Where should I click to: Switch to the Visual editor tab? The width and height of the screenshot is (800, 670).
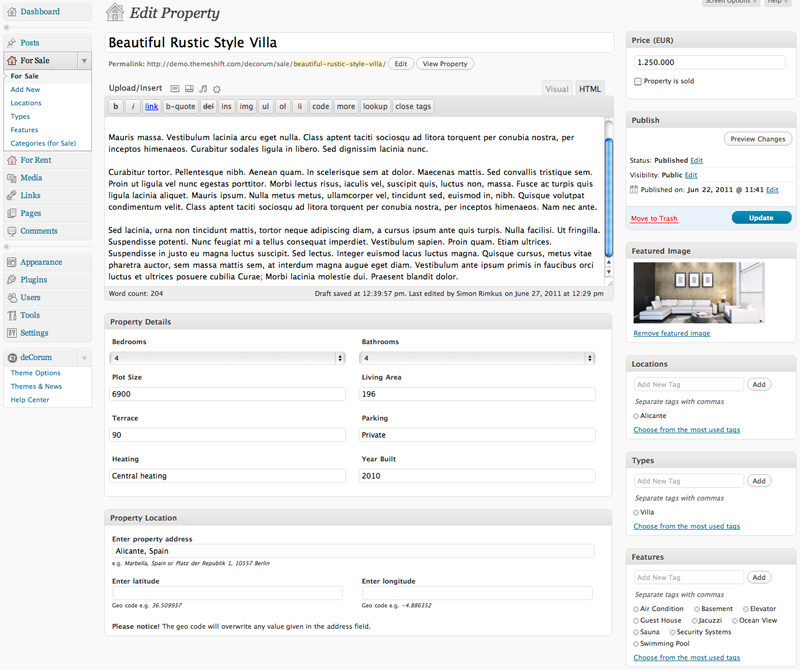[x=557, y=89]
